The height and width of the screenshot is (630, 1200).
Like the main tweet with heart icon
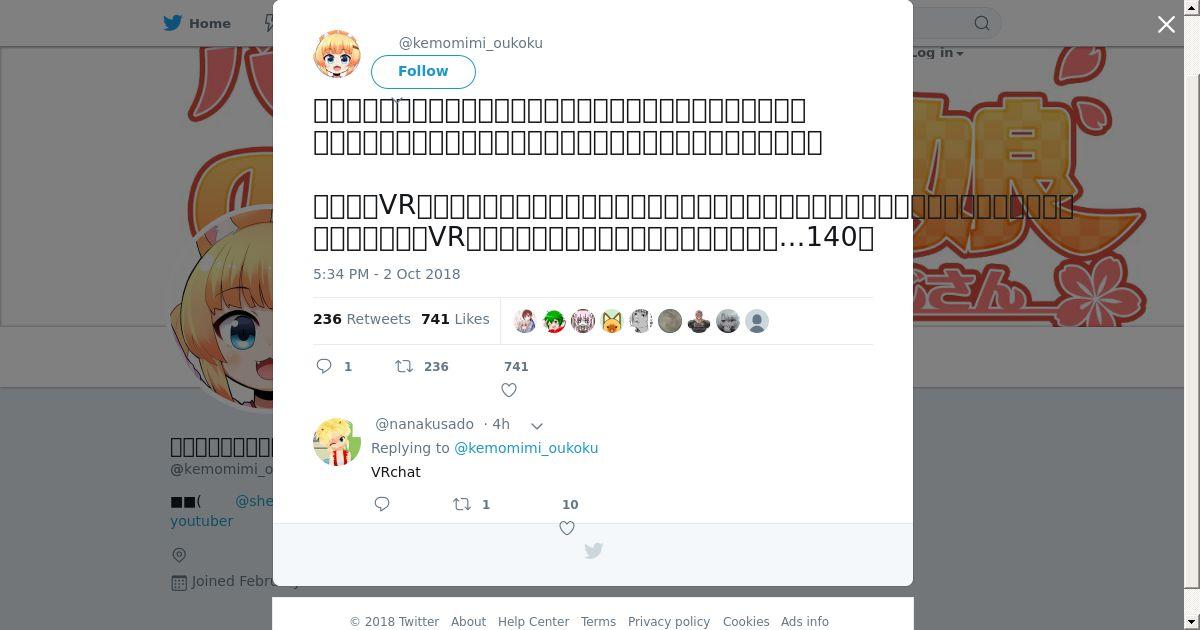pyautogui.click(x=509, y=390)
